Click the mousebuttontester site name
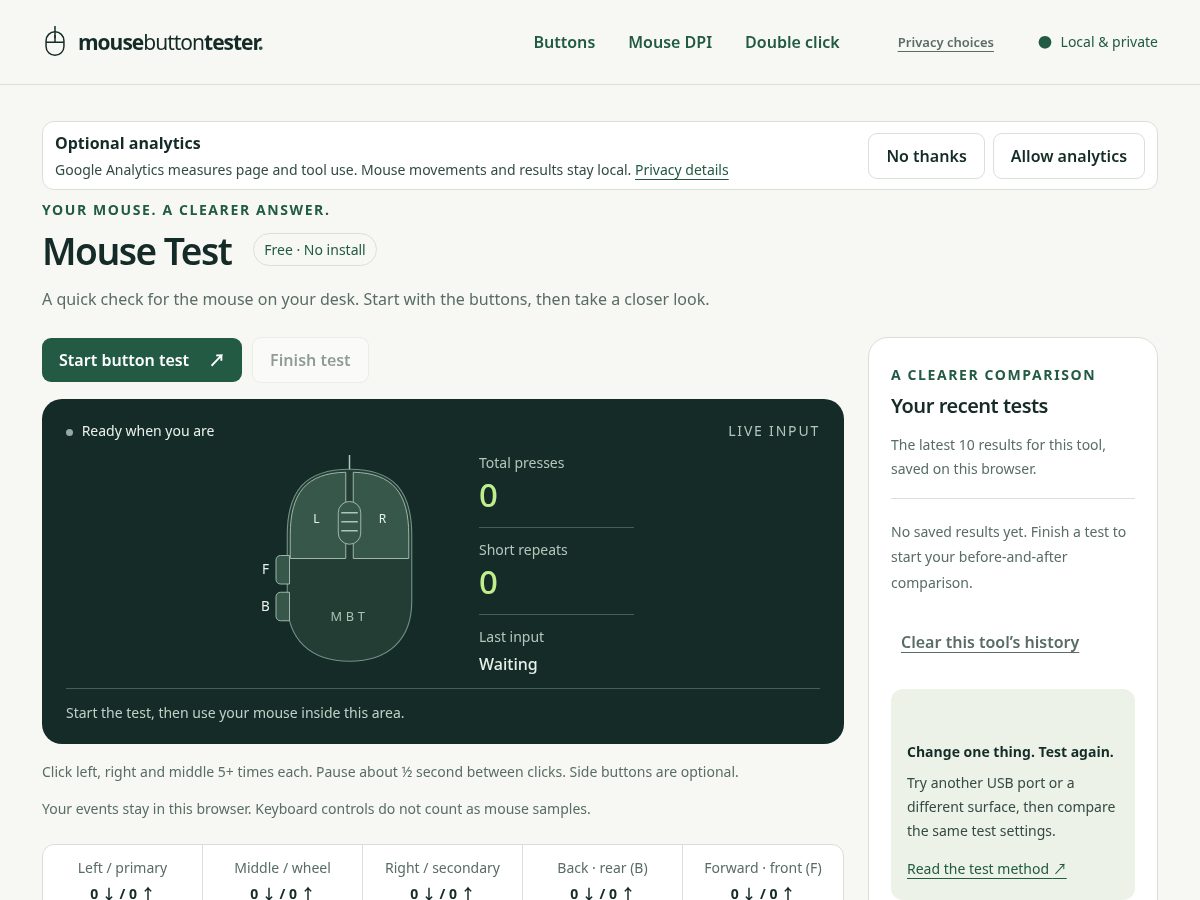The height and width of the screenshot is (900, 1200). (x=170, y=42)
